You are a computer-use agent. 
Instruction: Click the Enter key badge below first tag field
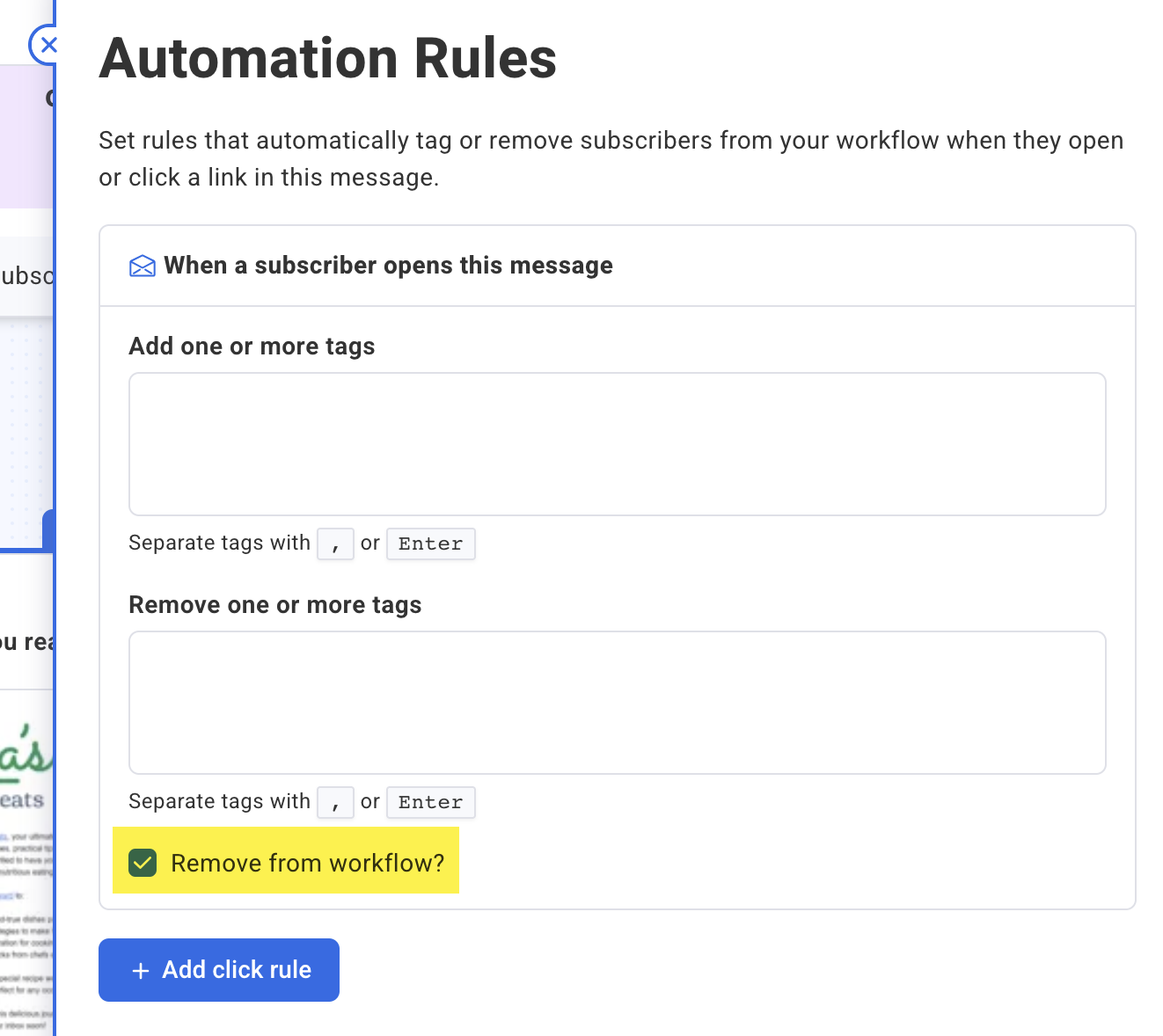click(x=430, y=544)
